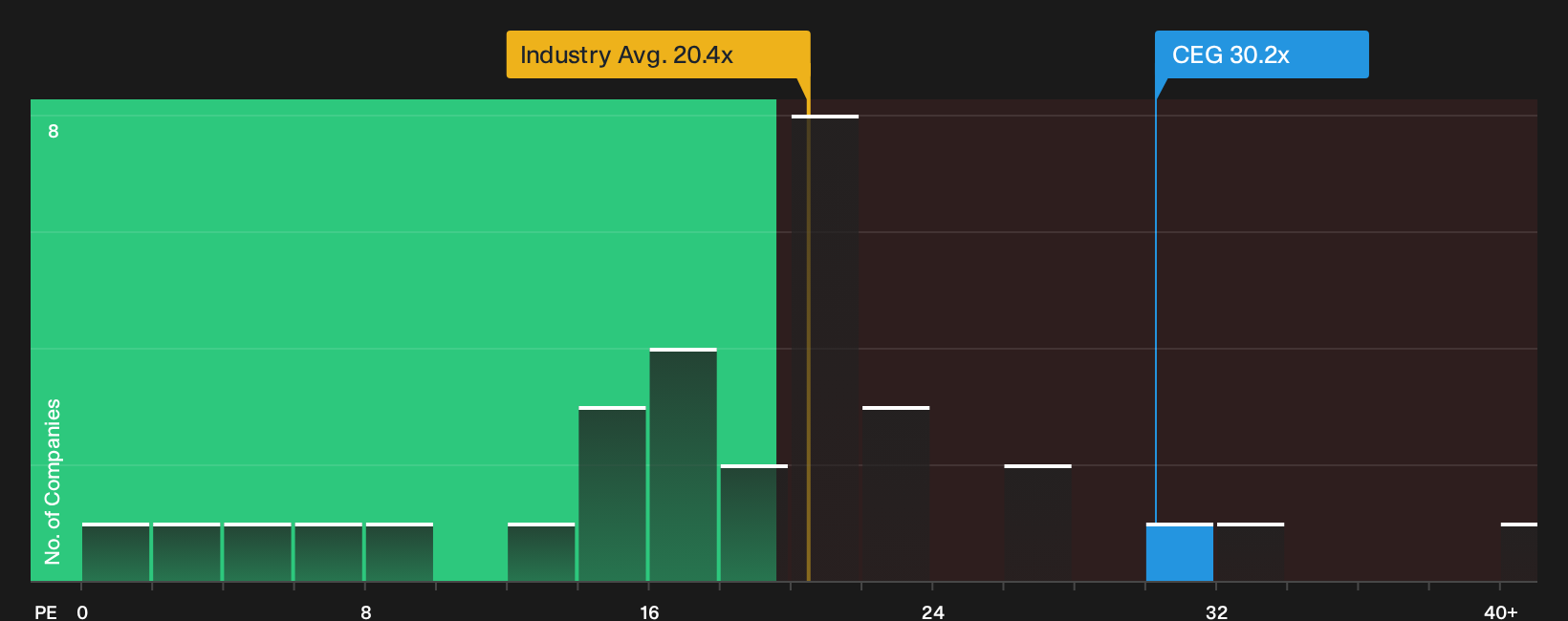The height and width of the screenshot is (621, 1568).
Task: Click the blue CEG vertical marker line
Action: (x=1155, y=311)
